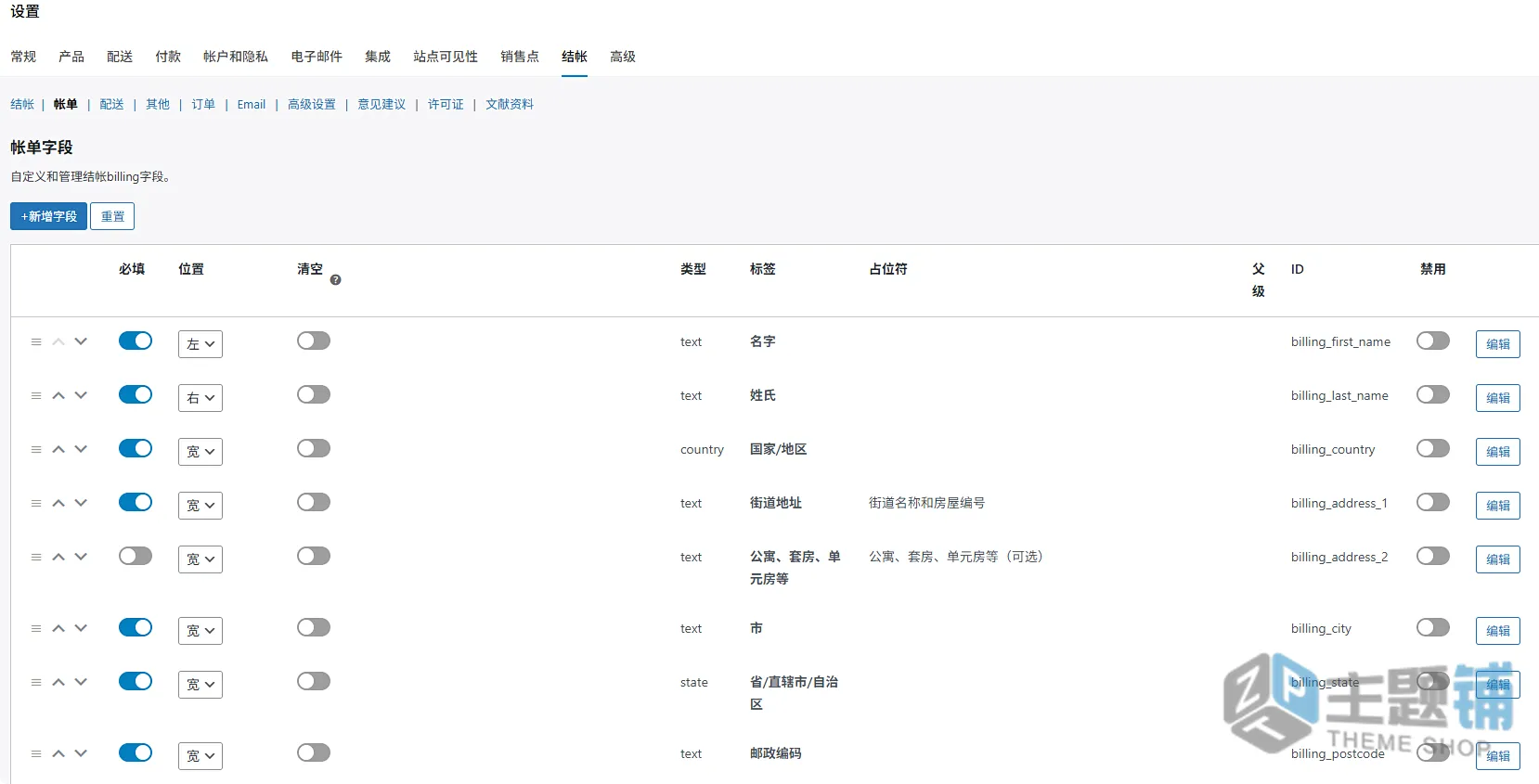Move billing_last_name row down with arrow

click(x=81, y=395)
